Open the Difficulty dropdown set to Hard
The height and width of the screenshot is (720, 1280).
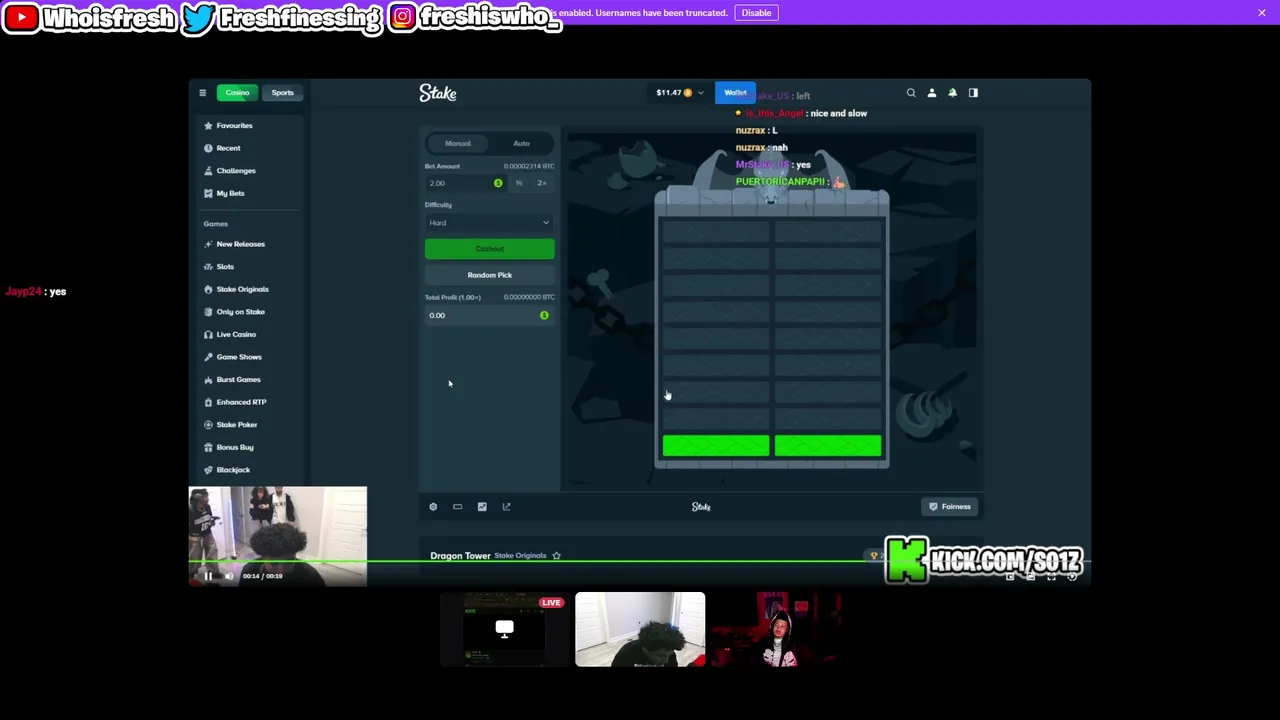pyautogui.click(x=490, y=223)
